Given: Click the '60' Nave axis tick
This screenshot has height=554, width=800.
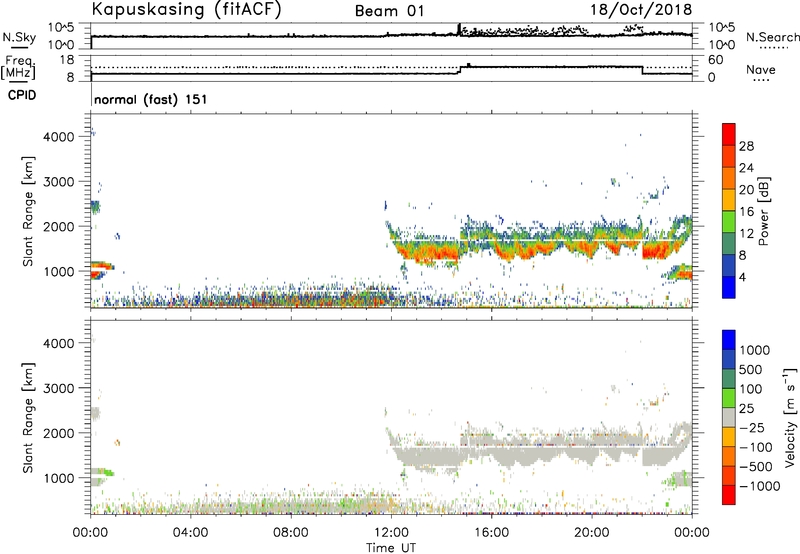Looking at the screenshot, I should 715,60.
